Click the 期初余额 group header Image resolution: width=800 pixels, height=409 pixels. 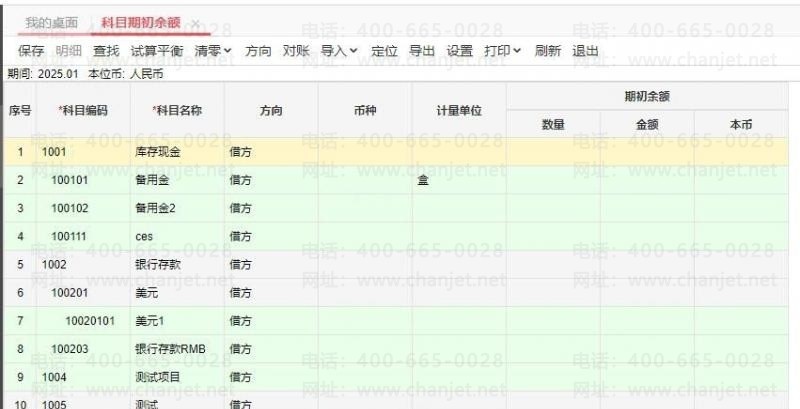point(647,96)
